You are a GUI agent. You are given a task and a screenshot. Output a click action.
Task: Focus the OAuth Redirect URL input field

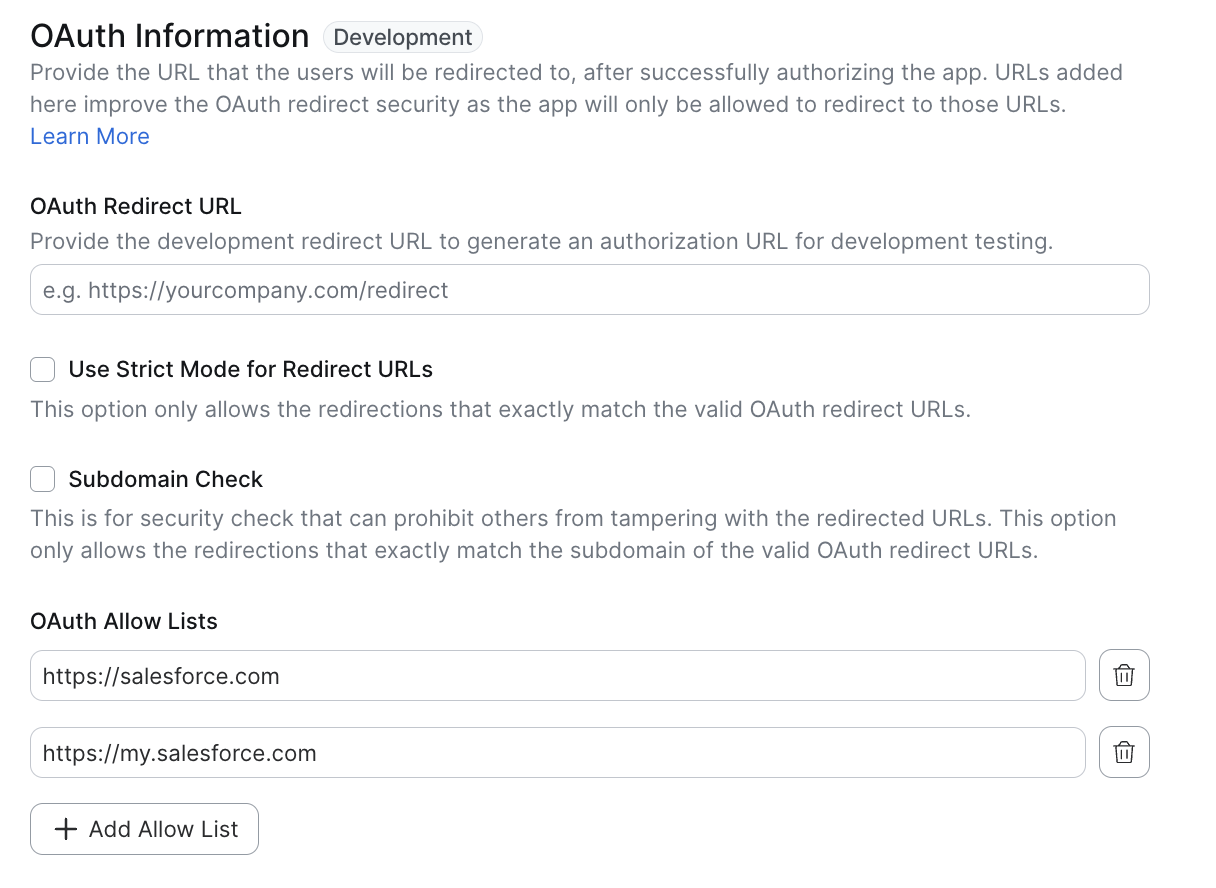589,290
